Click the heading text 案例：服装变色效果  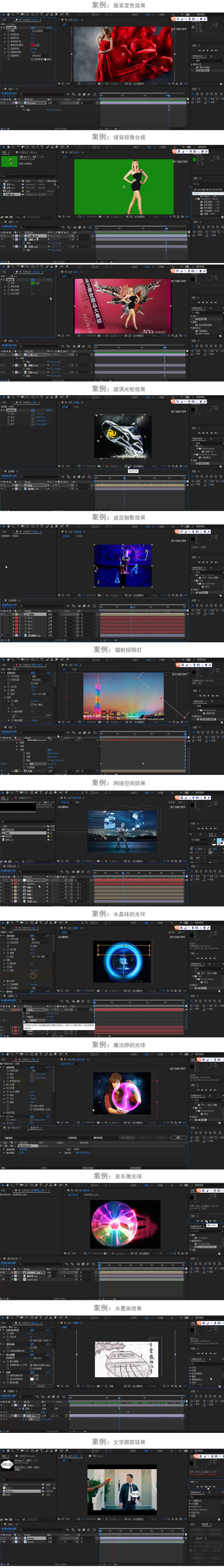[x=118, y=5]
